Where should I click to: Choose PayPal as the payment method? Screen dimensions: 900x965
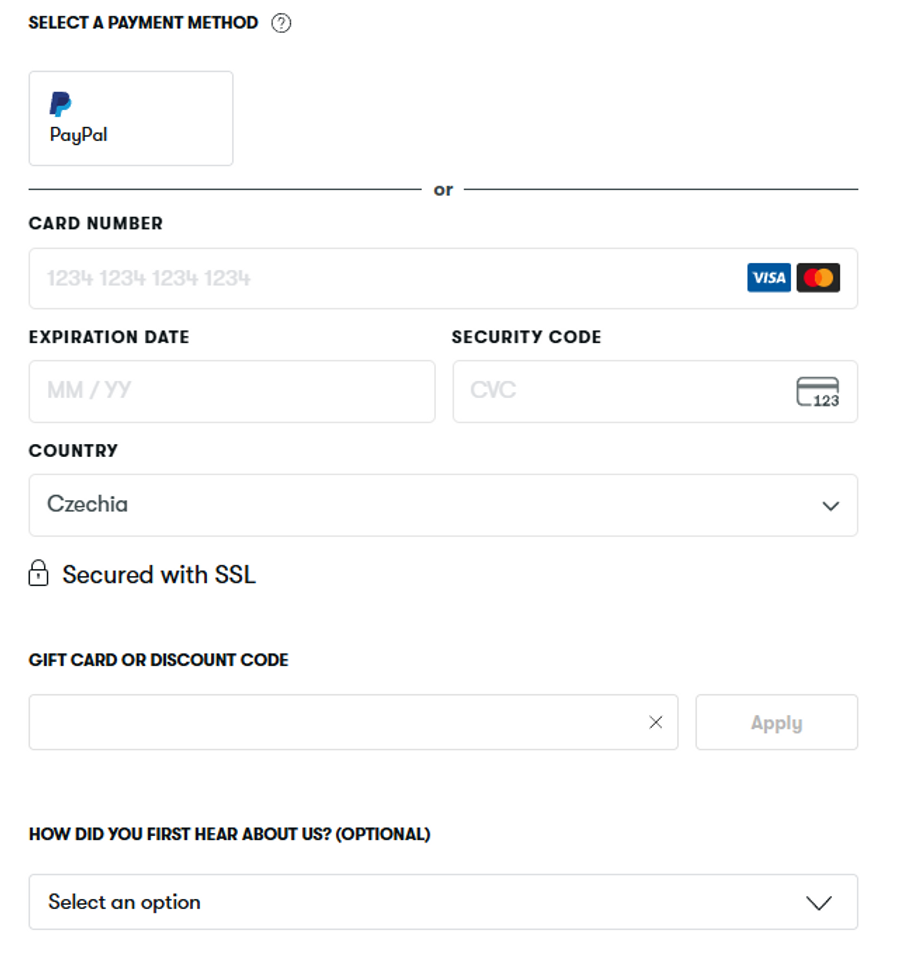(131, 118)
